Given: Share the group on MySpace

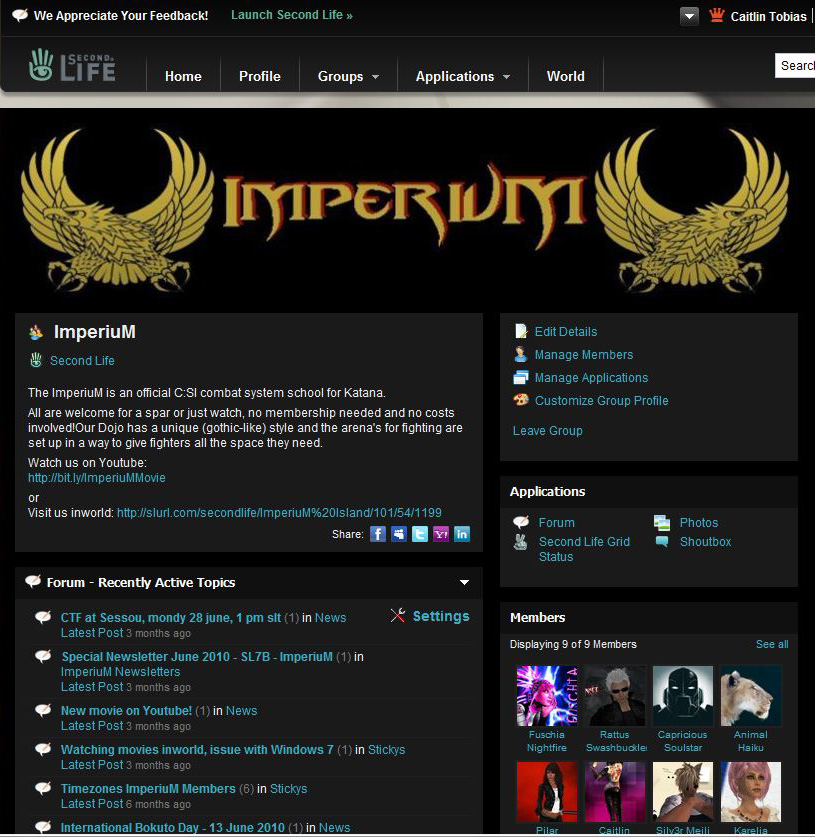Looking at the screenshot, I should pyautogui.click(x=399, y=534).
